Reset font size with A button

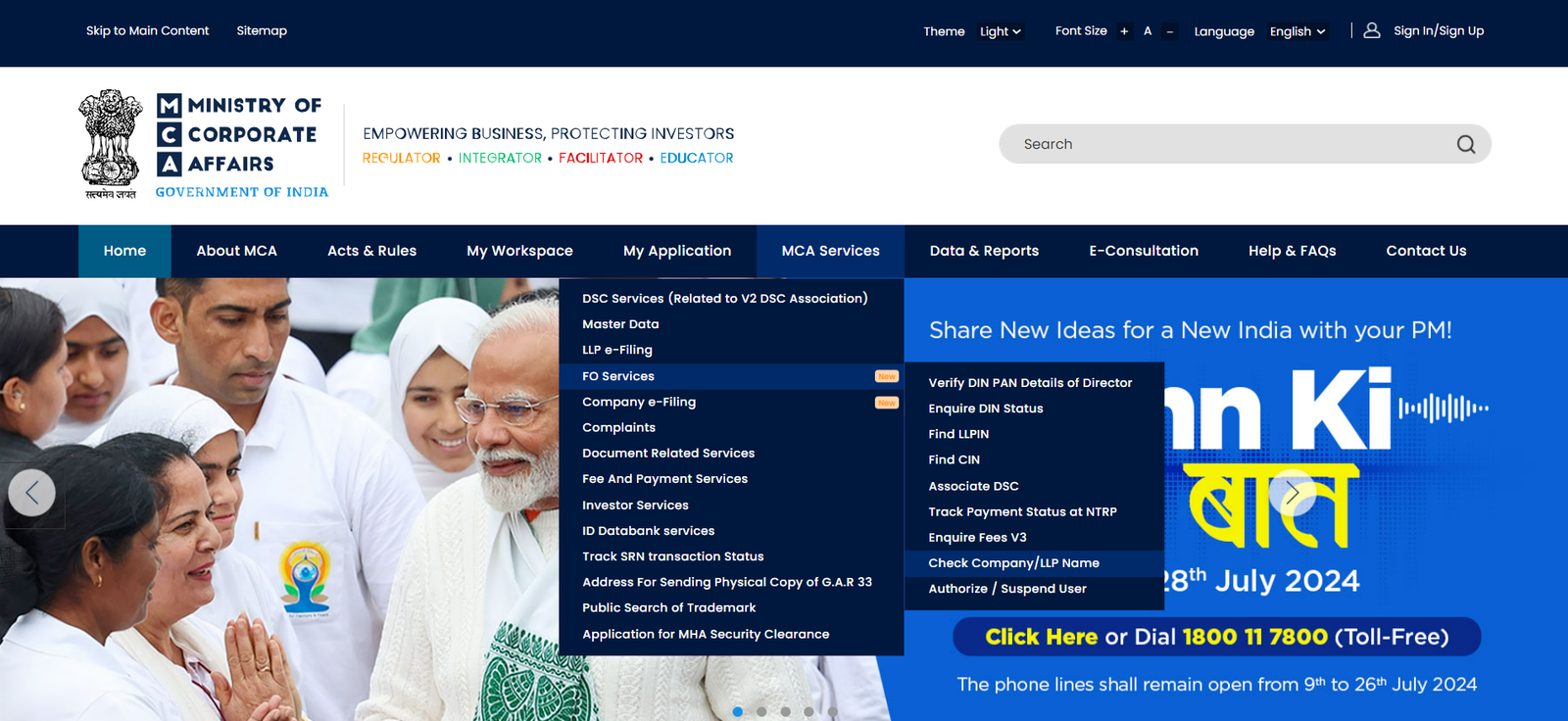tap(1148, 31)
